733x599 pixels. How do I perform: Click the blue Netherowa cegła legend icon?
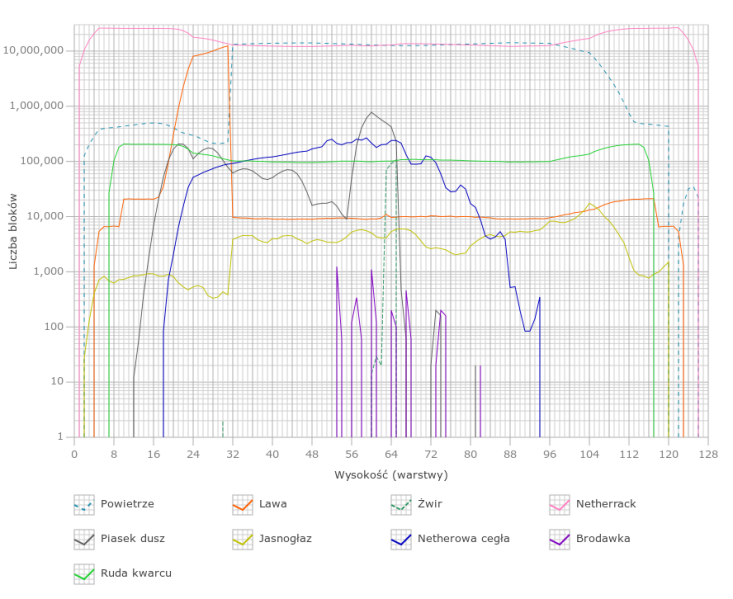coord(401,538)
